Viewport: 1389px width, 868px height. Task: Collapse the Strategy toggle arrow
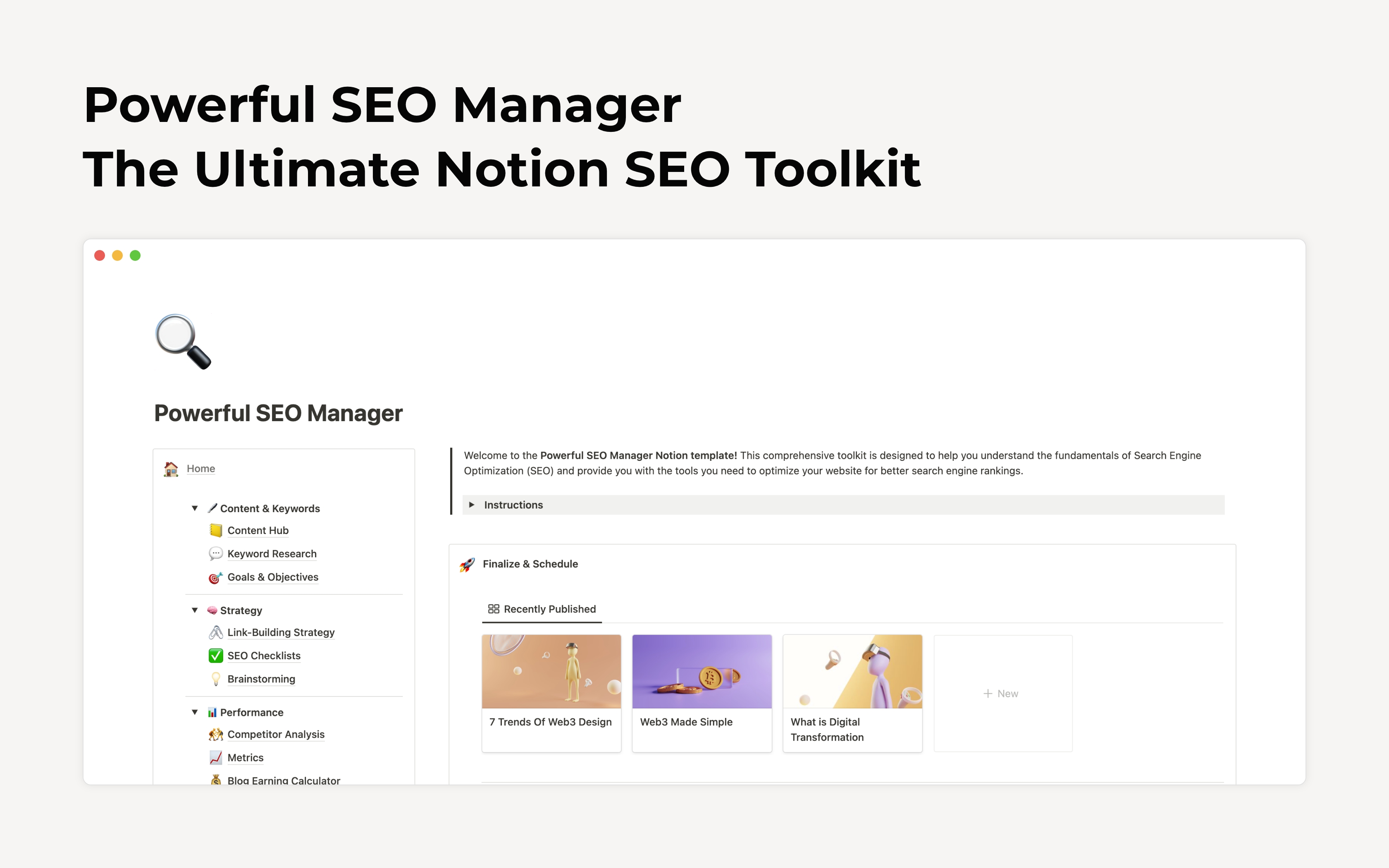[195, 610]
